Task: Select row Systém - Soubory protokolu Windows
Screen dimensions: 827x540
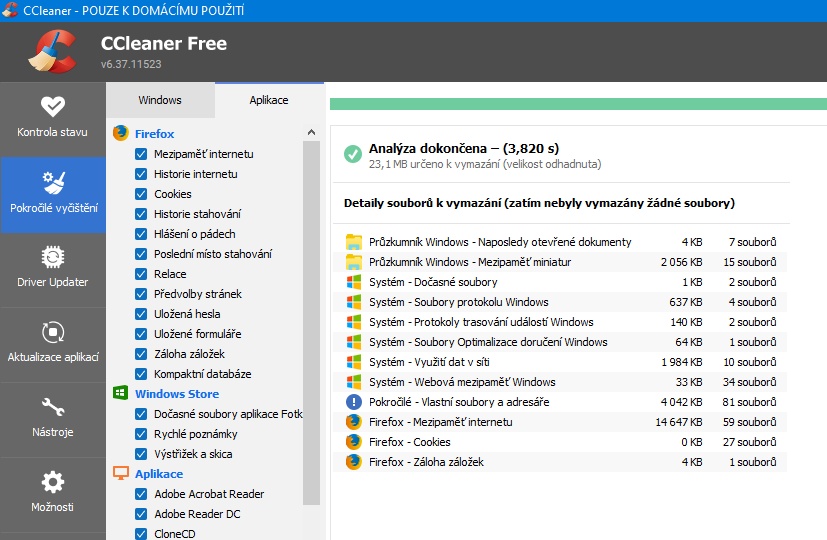Action: point(560,302)
